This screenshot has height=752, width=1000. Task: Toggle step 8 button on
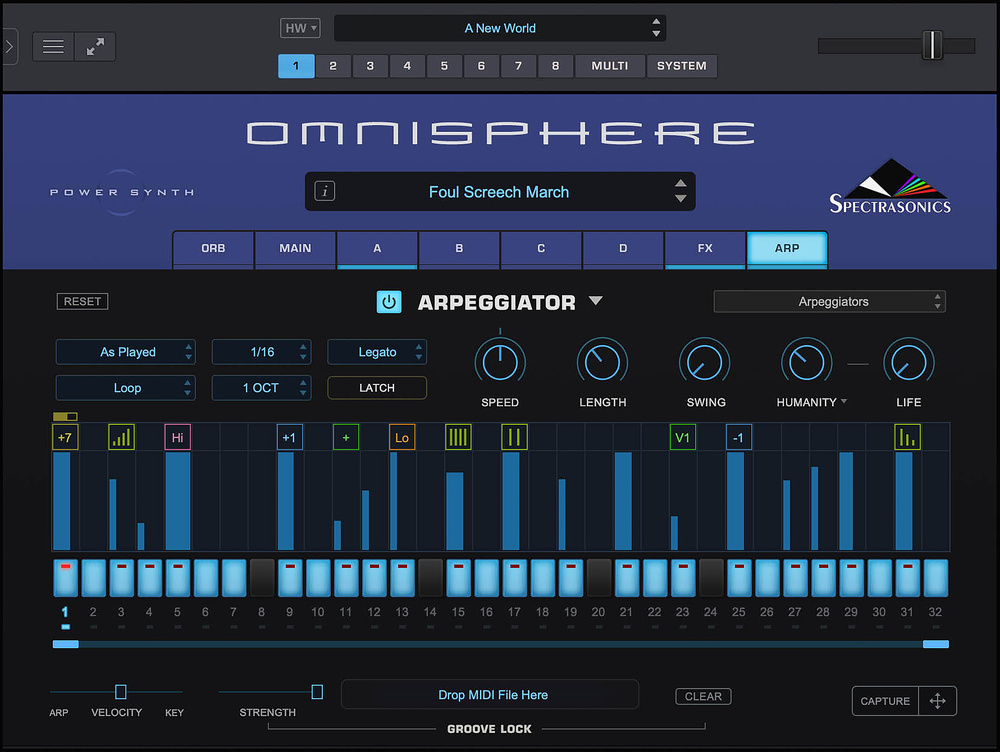point(262,578)
